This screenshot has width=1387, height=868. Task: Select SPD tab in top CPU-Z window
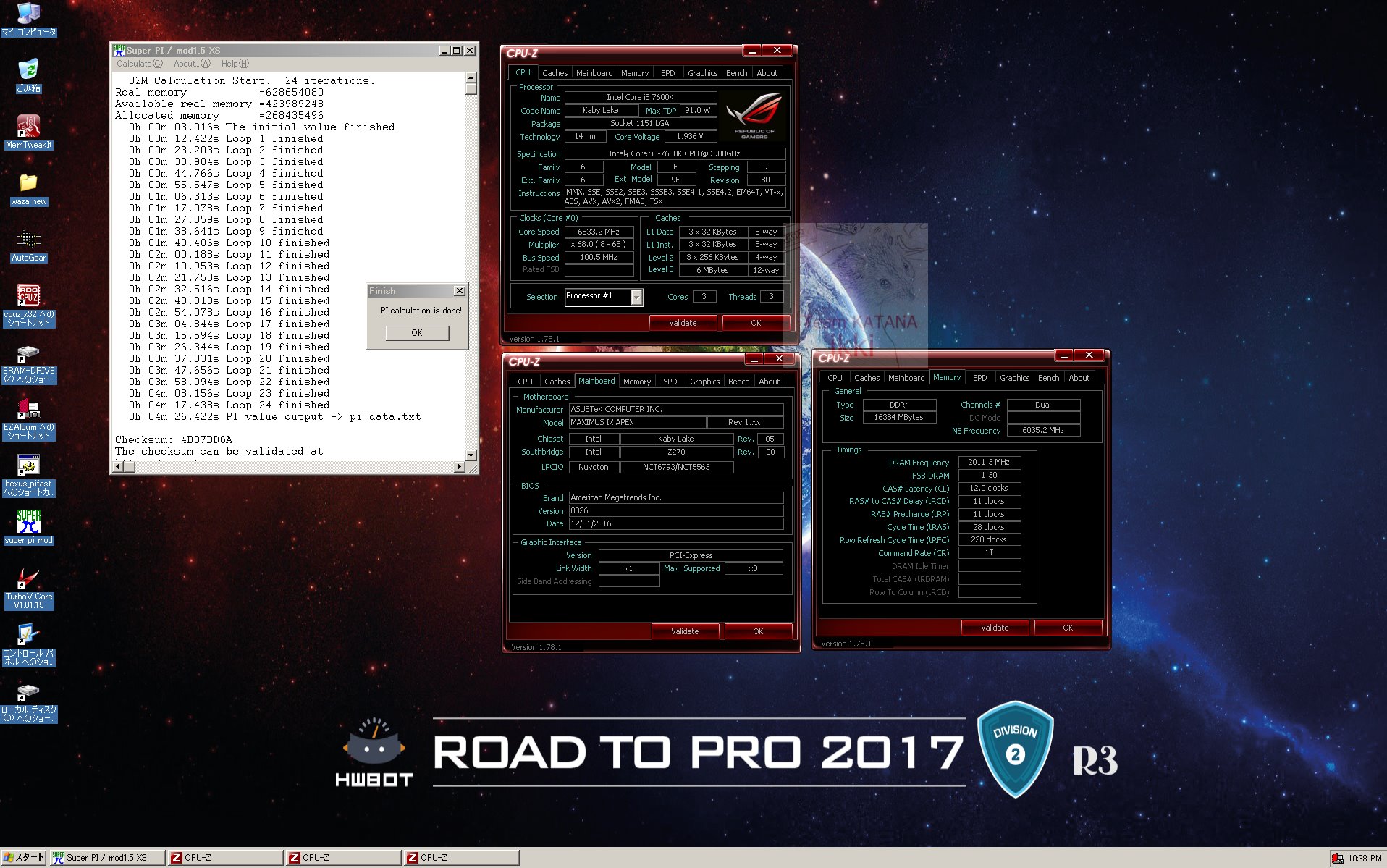[668, 73]
